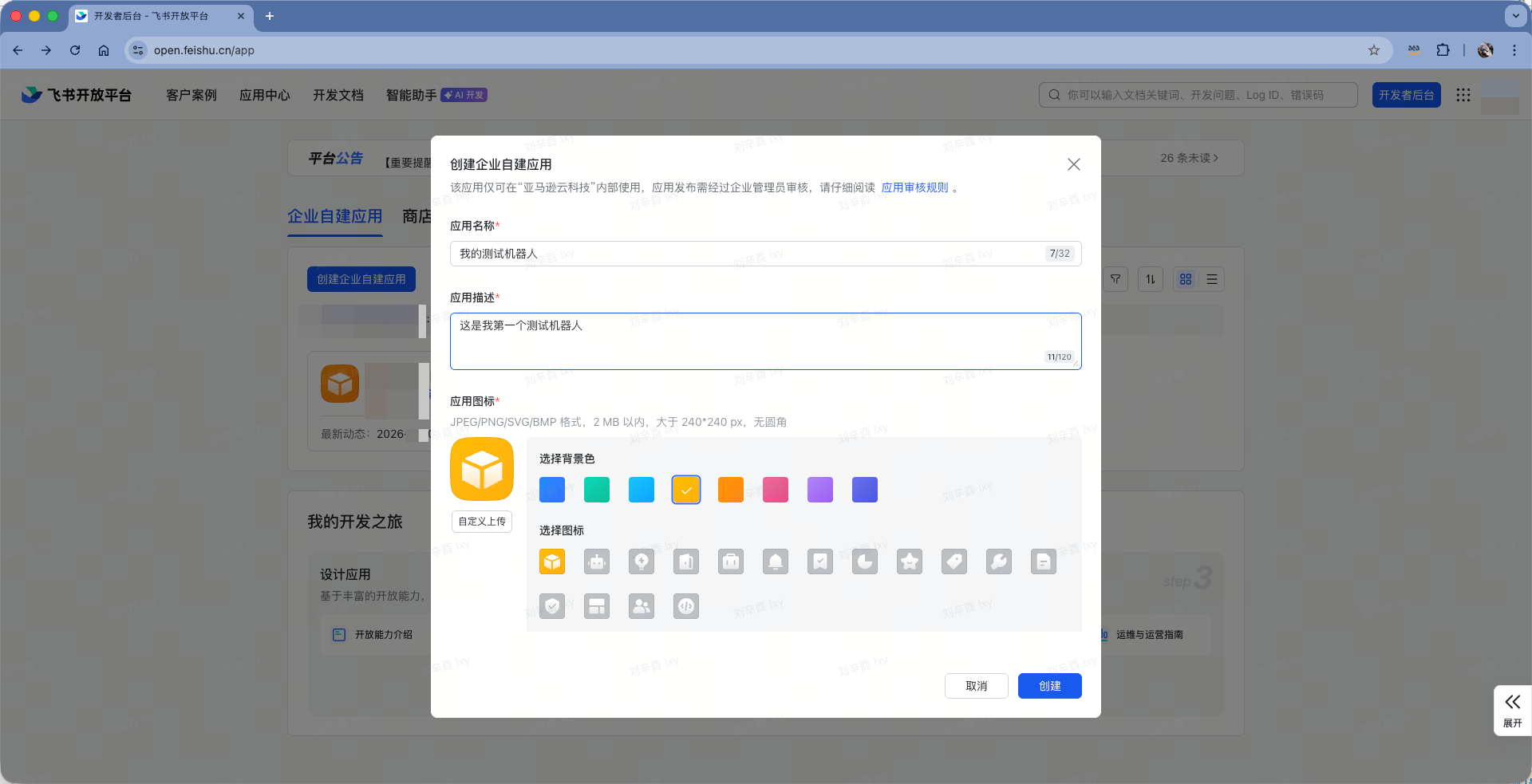Bookmark this page with the star icon
This screenshot has width=1532, height=784.
coord(1374,50)
